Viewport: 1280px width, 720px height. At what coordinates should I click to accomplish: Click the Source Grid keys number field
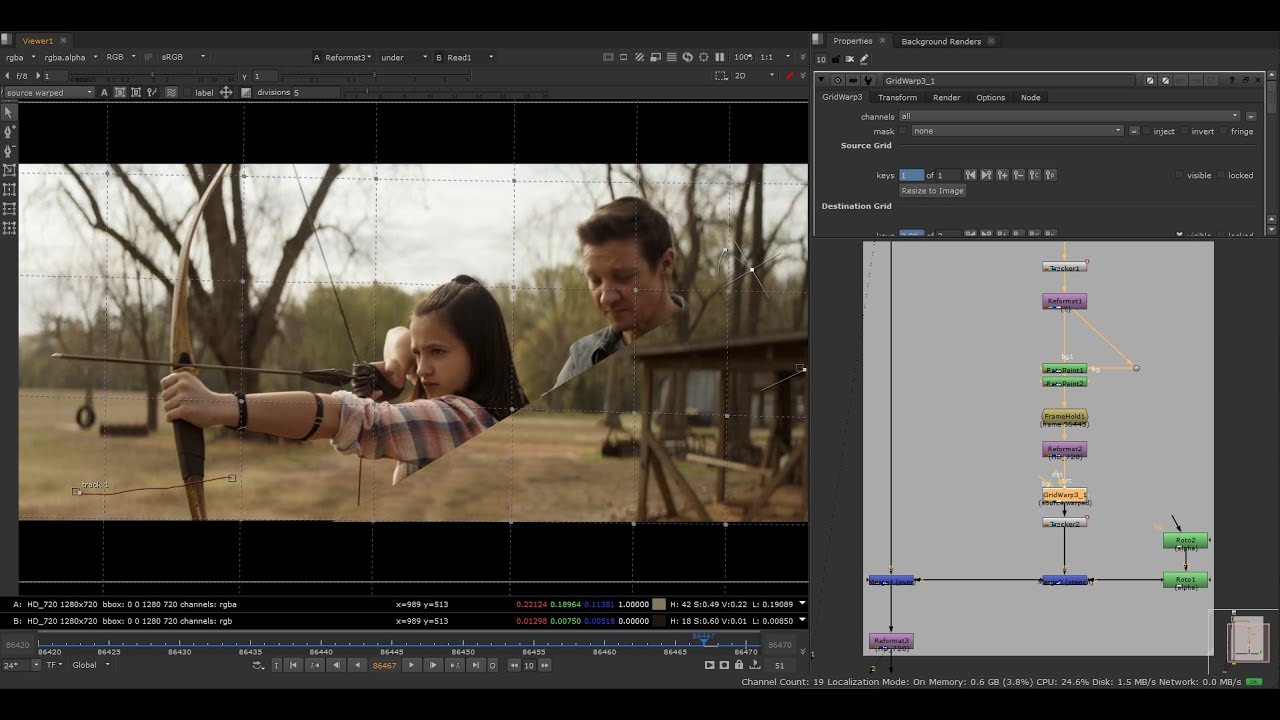pyautogui.click(x=911, y=175)
